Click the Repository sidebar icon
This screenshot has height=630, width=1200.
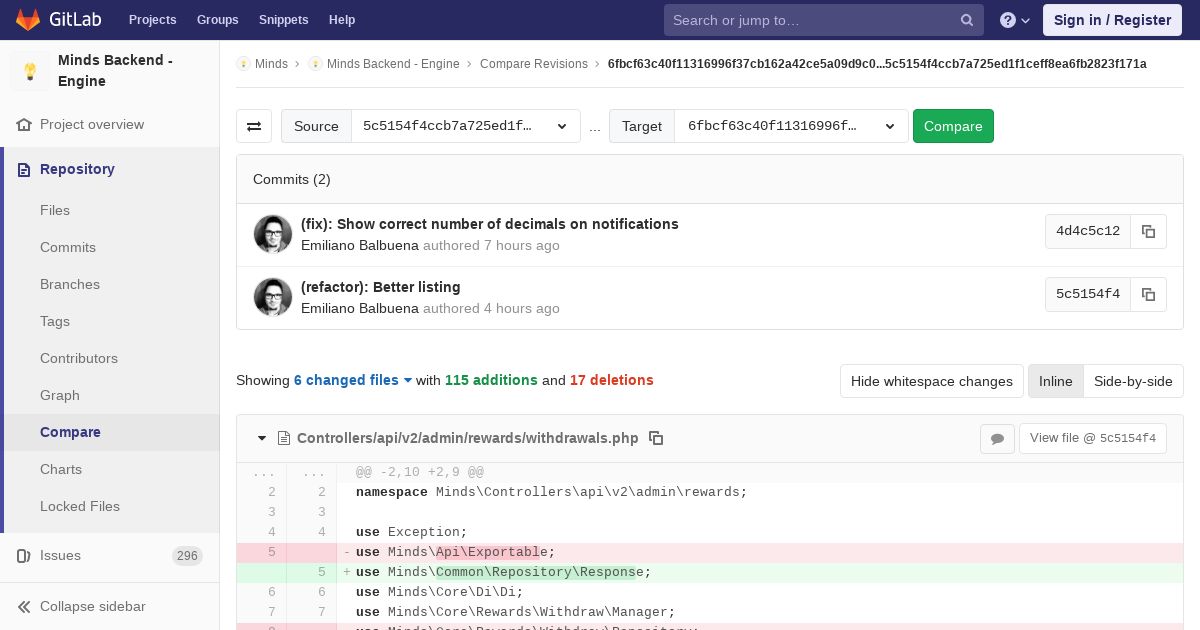24,170
